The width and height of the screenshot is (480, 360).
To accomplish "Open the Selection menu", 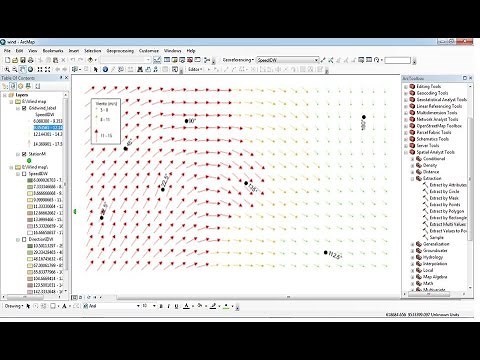I will (92, 51).
